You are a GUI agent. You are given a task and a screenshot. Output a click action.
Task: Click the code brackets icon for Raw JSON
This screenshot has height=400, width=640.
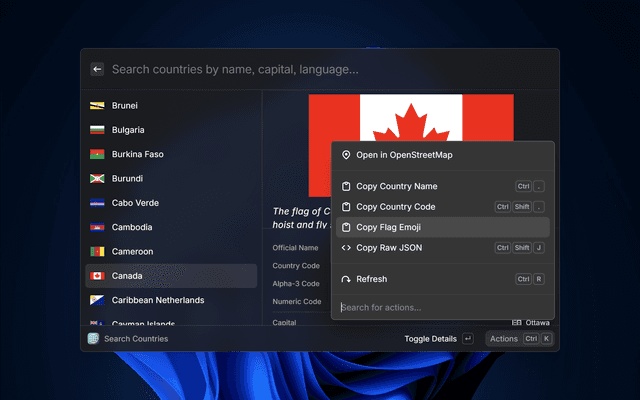point(346,248)
